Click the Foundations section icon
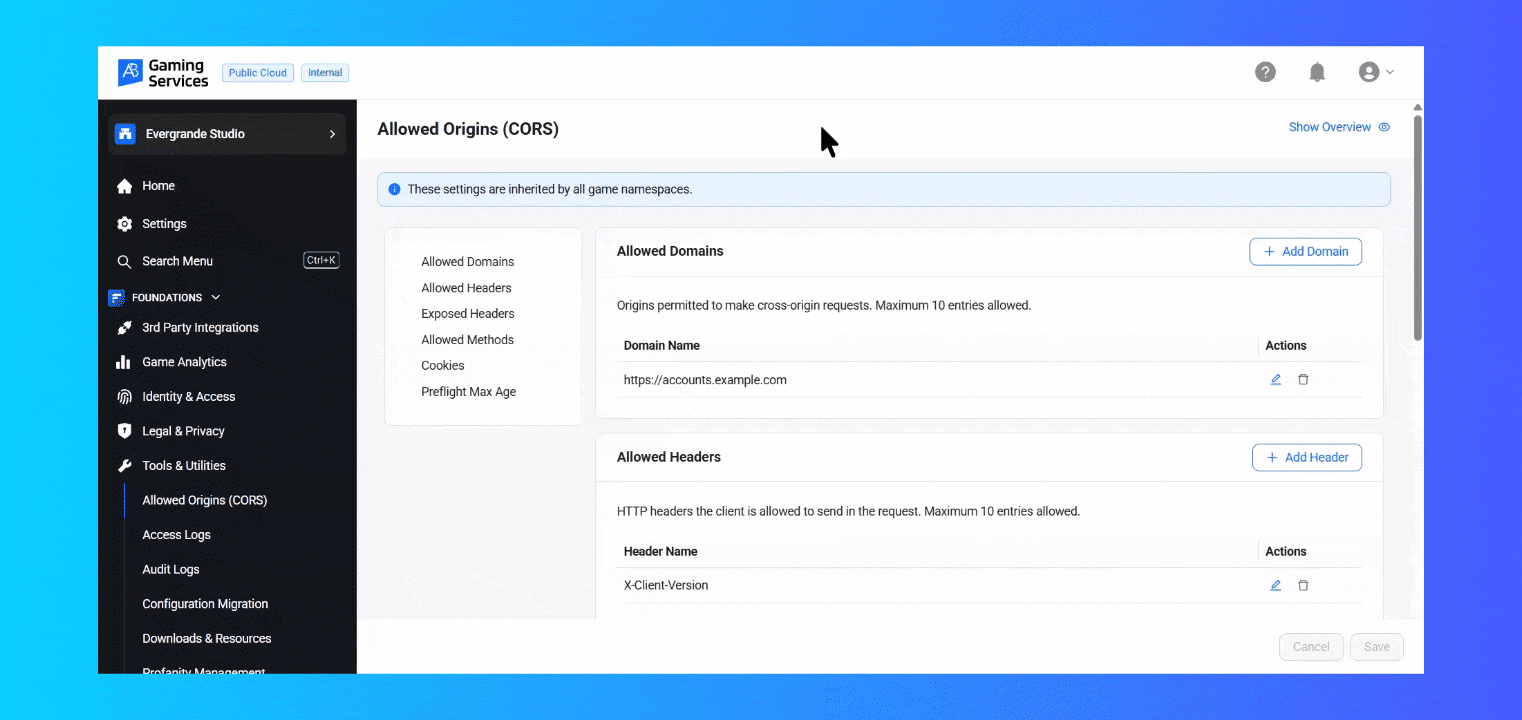1522x720 pixels. coord(117,297)
